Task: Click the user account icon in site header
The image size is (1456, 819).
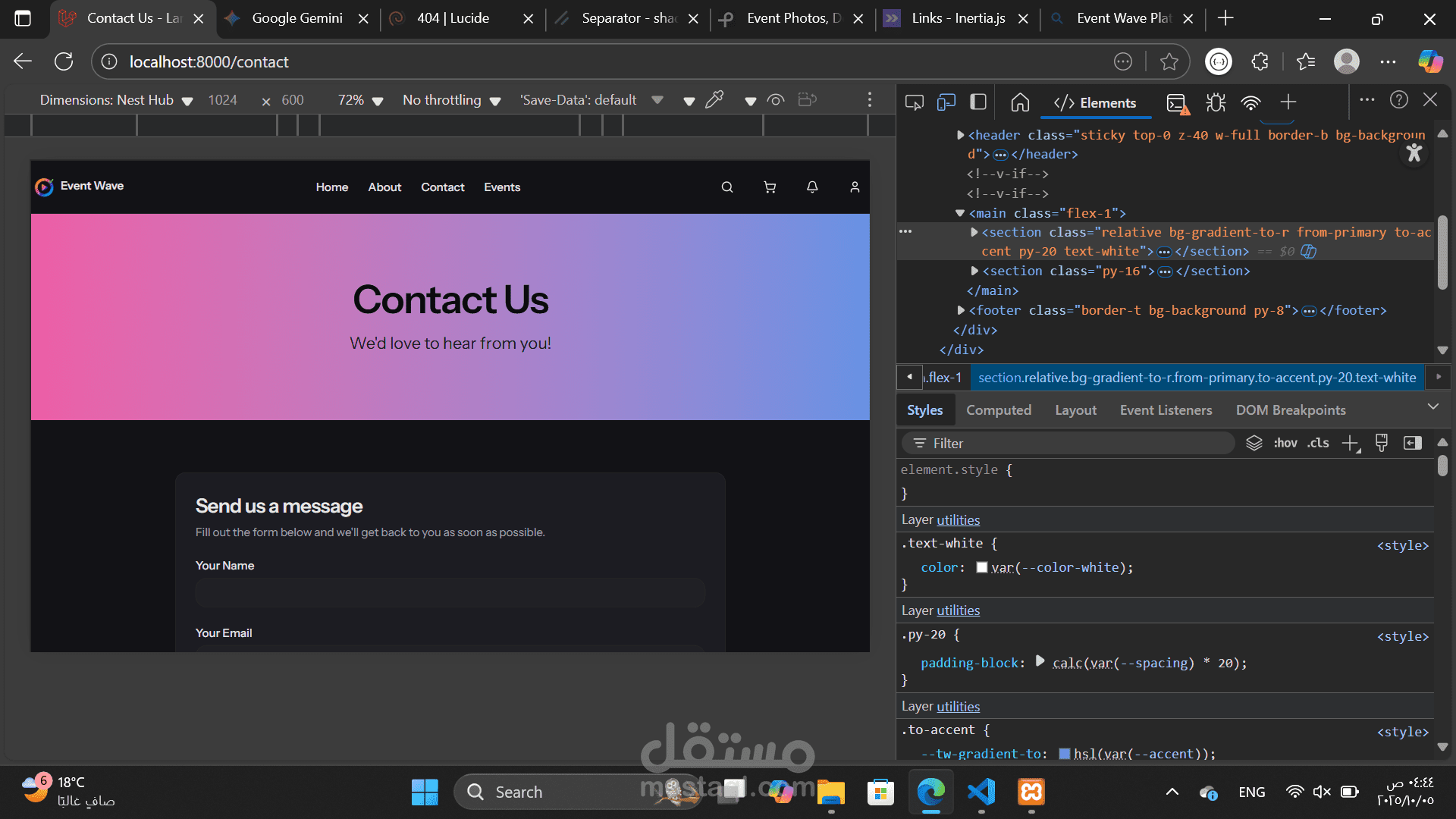Action: click(x=855, y=187)
